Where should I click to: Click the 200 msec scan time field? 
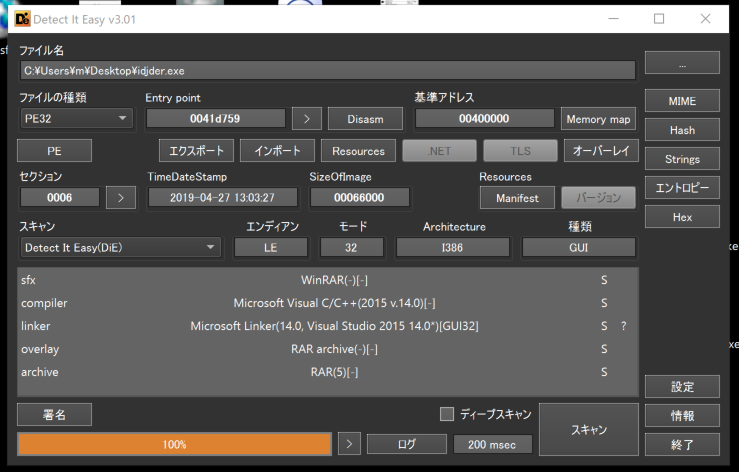[x=493, y=444]
